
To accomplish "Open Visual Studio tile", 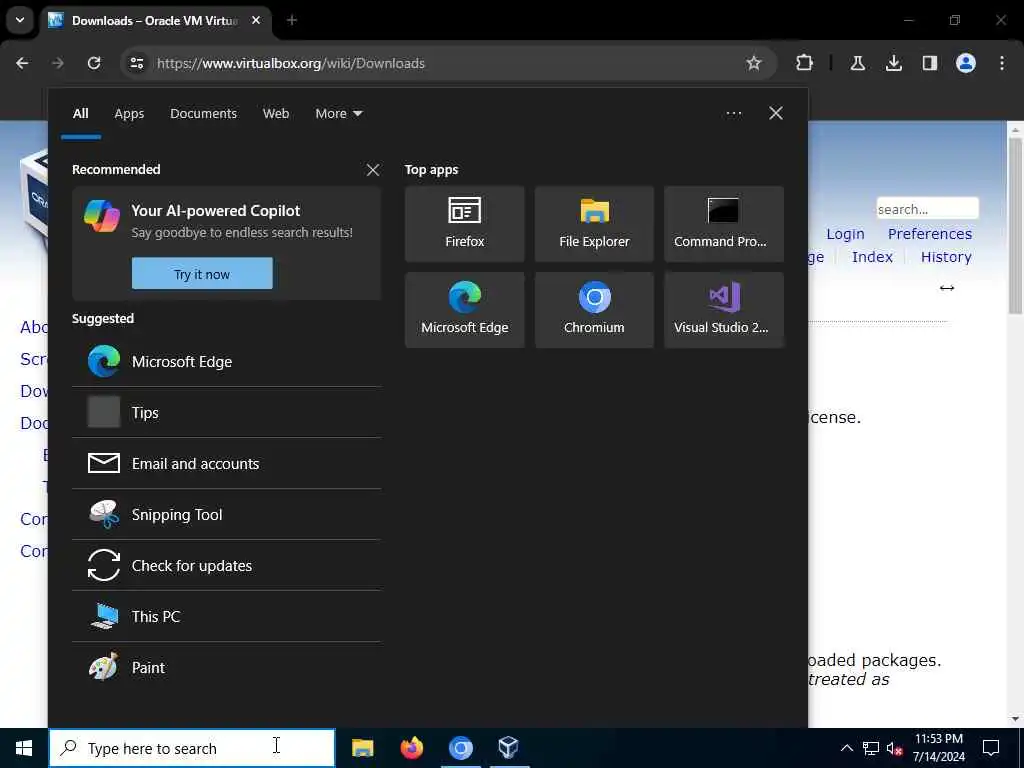I will coord(724,310).
